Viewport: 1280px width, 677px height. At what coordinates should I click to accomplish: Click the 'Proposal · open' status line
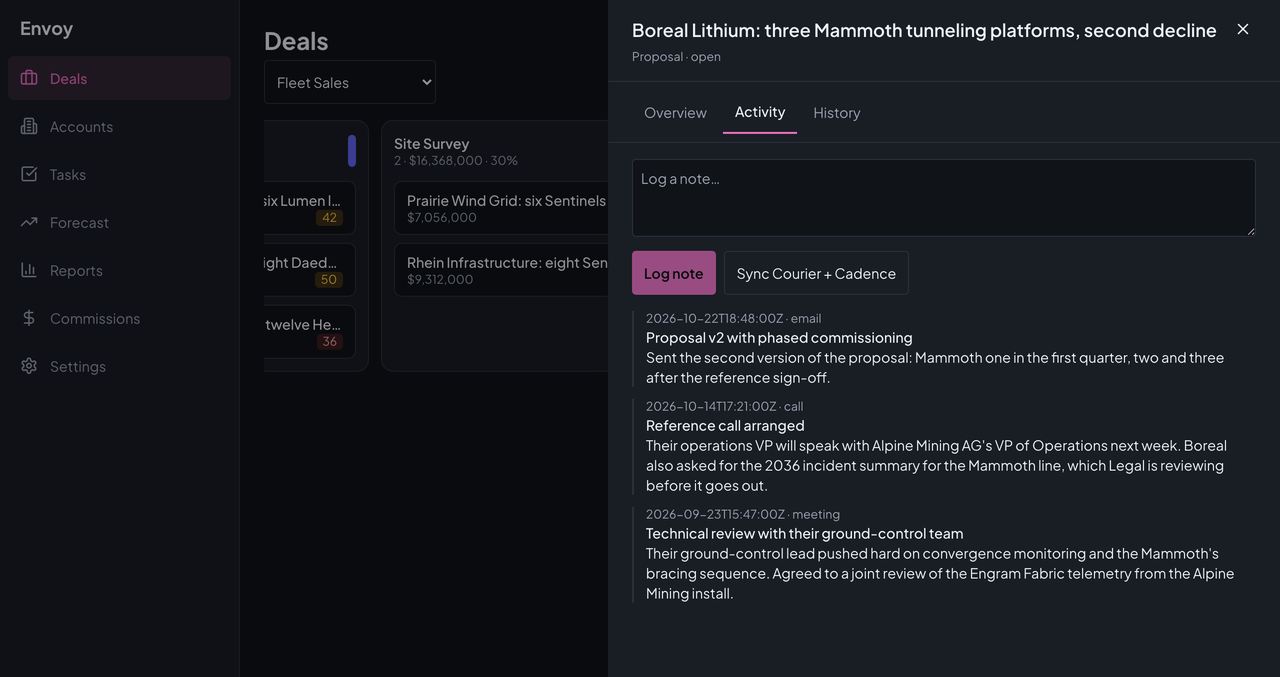(676, 57)
